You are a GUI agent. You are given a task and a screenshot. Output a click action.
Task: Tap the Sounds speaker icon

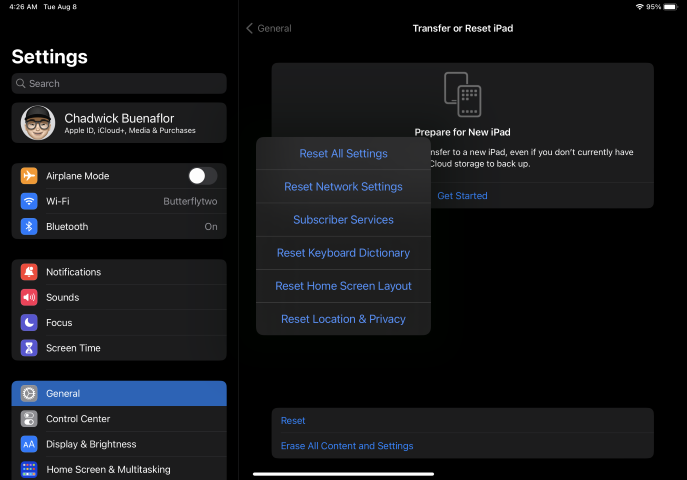(x=29, y=297)
